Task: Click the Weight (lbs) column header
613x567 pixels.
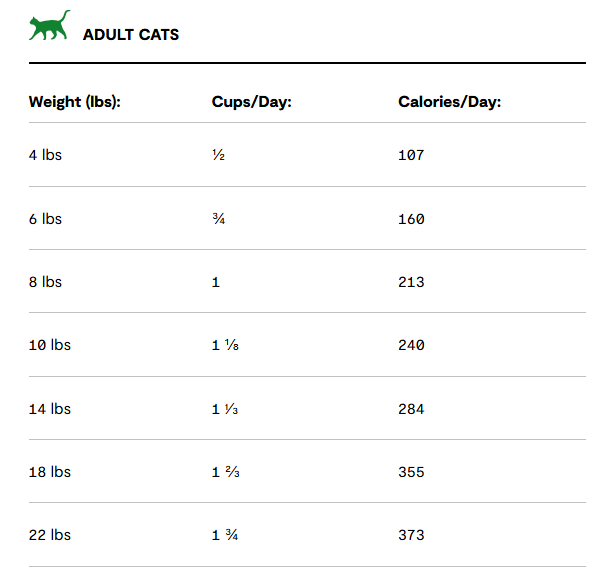Action: [75, 102]
